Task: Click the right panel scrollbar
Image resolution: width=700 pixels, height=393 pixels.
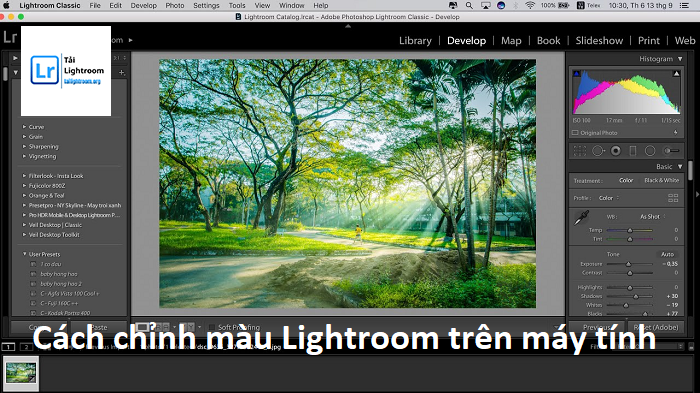Action: [x=690, y=170]
